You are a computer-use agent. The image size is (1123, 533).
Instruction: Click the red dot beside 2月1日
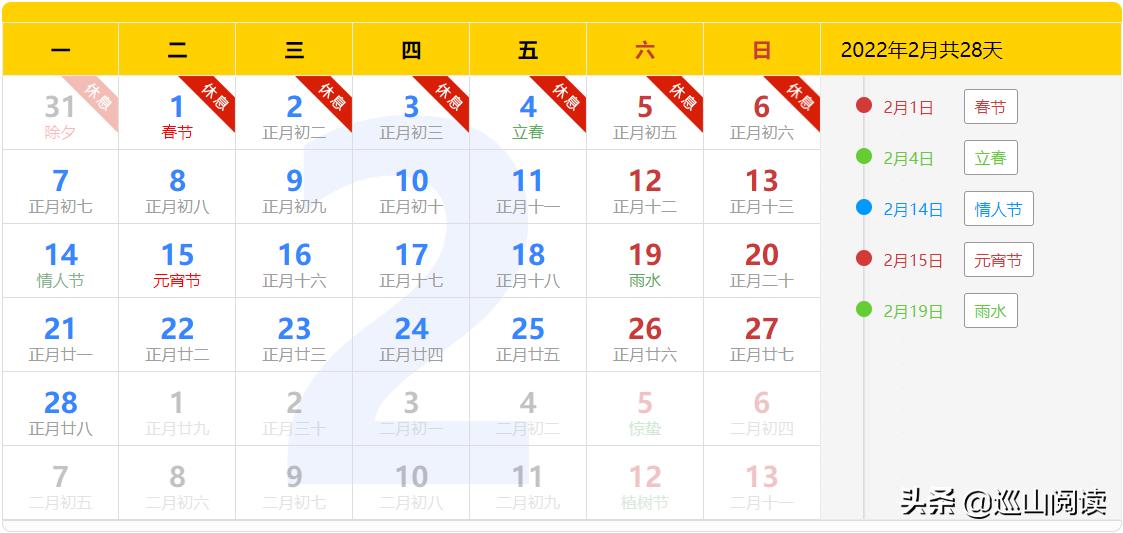(864, 106)
